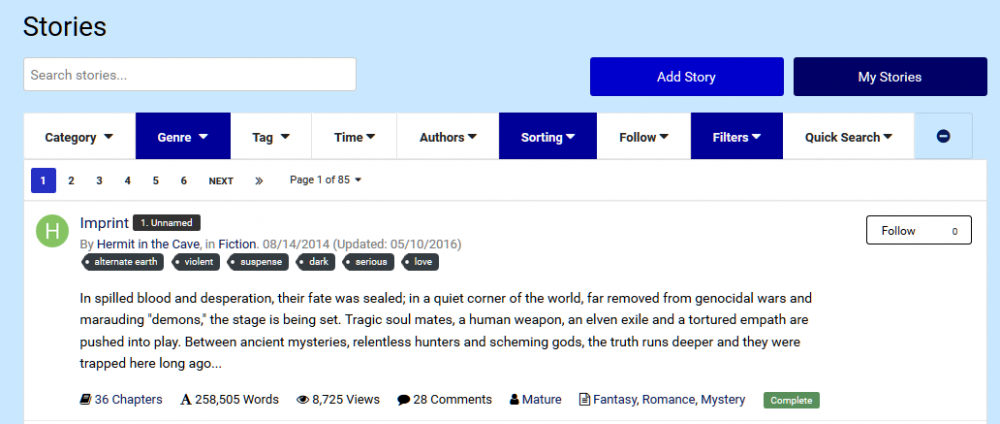Click the 36 Chapters book icon
The image size is (1000, 424).
coord(85,400)
